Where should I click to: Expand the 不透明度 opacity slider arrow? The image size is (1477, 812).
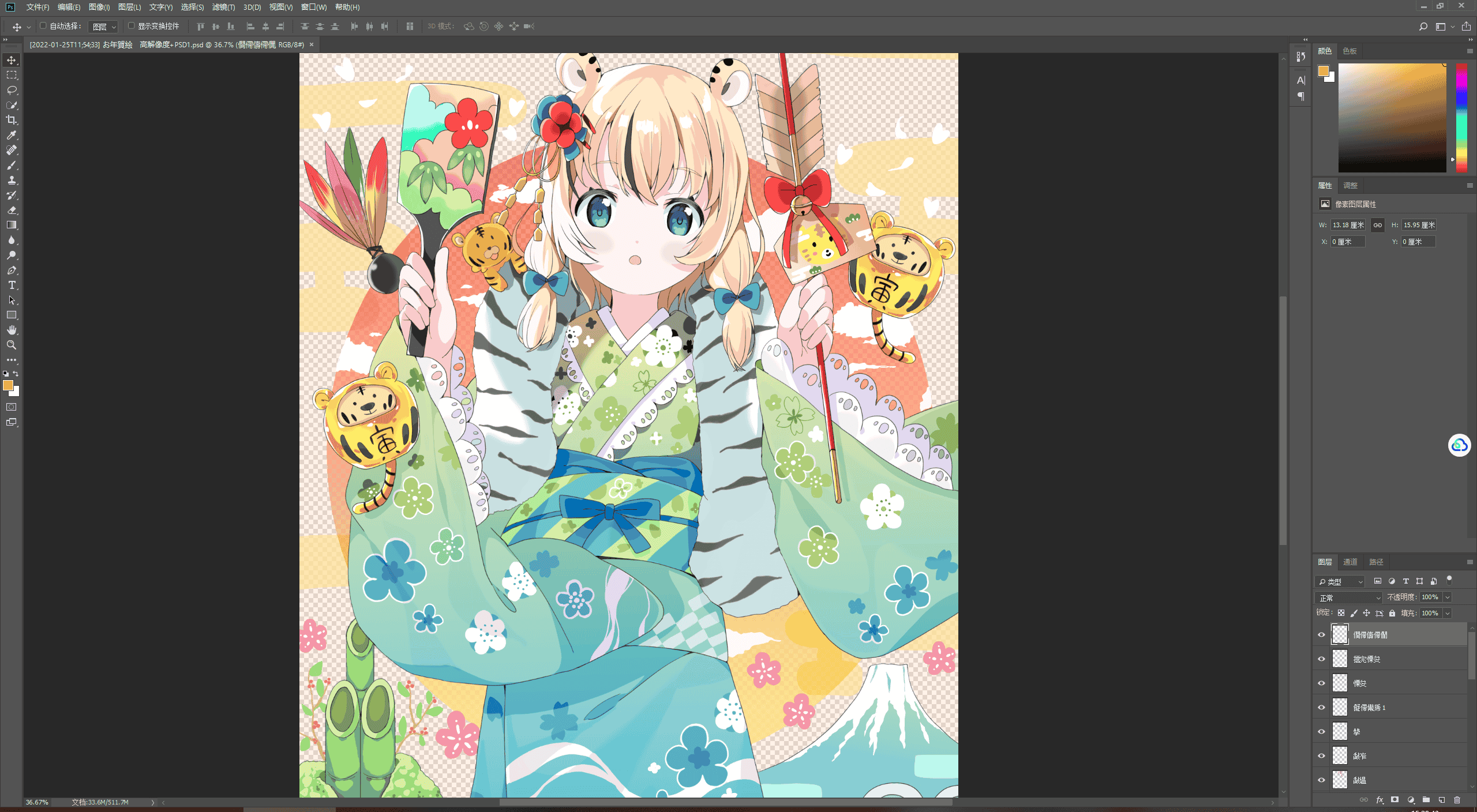coord(1448,597)
